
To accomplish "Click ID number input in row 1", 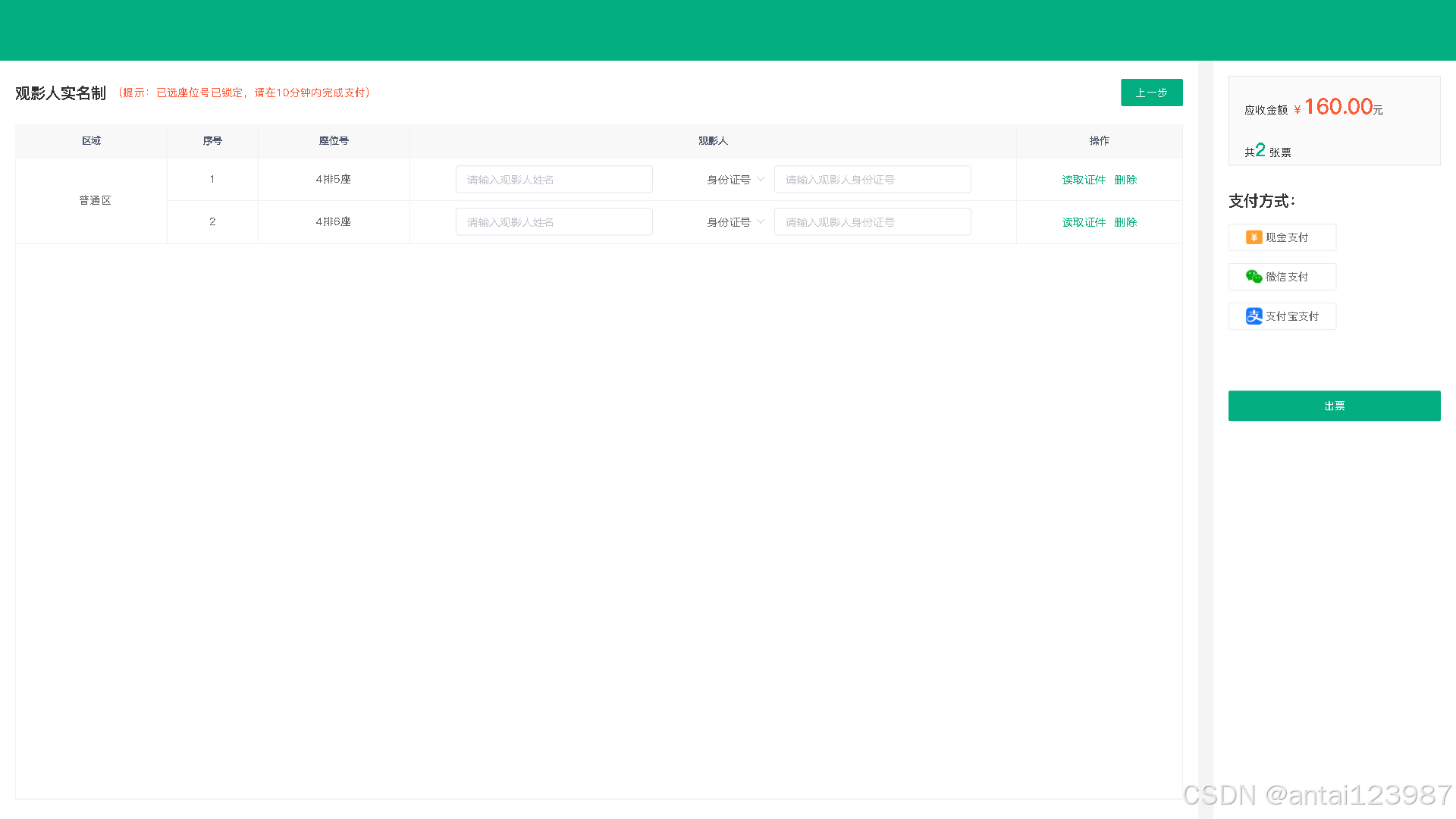I will click(872, 180).
